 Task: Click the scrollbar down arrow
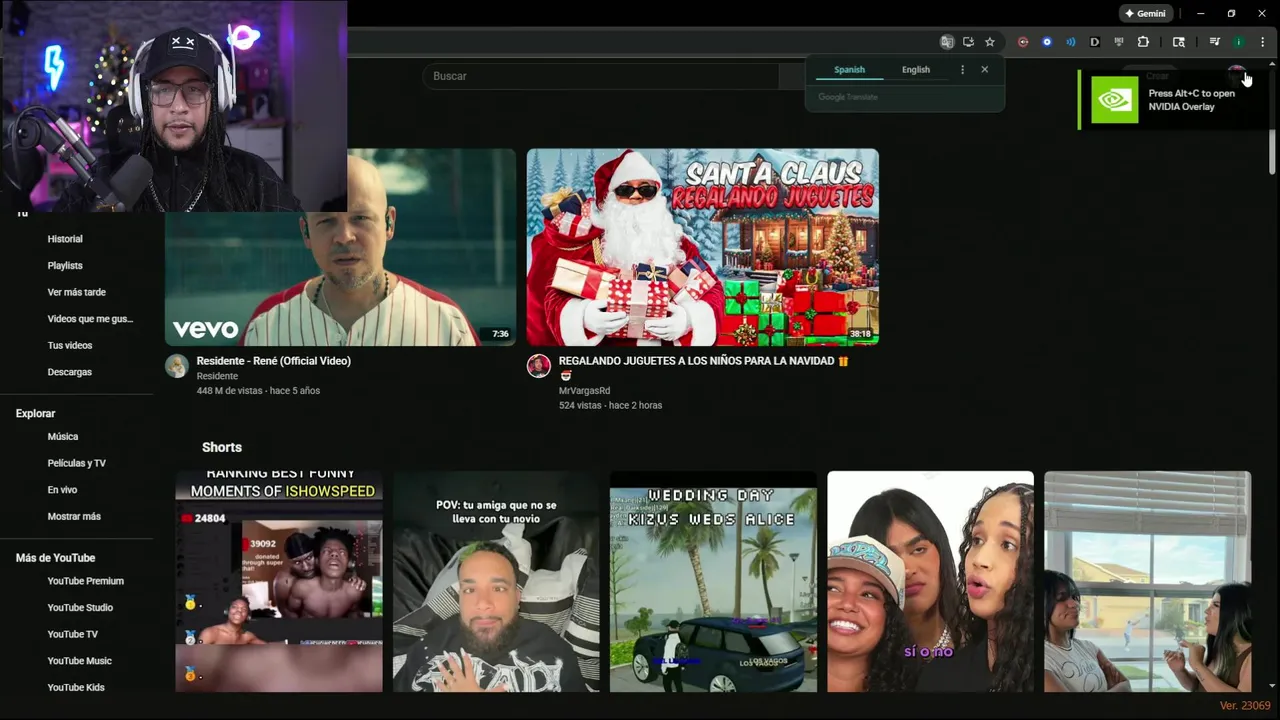tap(1272, 686)
